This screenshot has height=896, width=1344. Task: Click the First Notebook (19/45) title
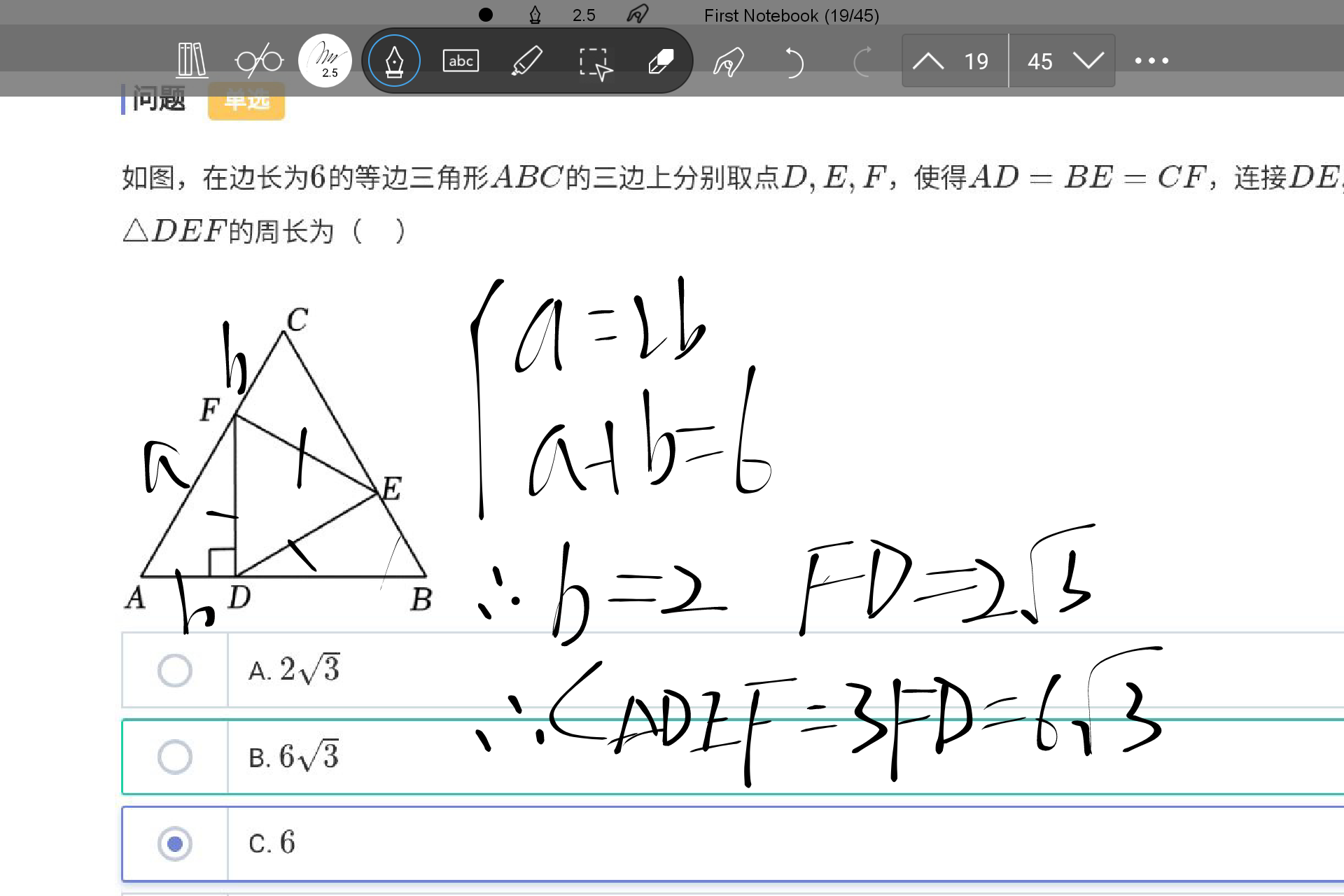[x=791, y=15]
